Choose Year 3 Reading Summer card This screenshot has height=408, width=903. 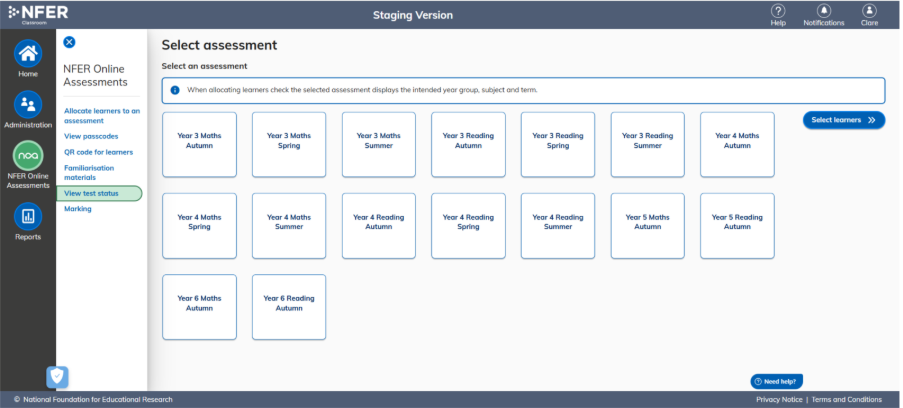pyautogui.click(x=648, y=145)
